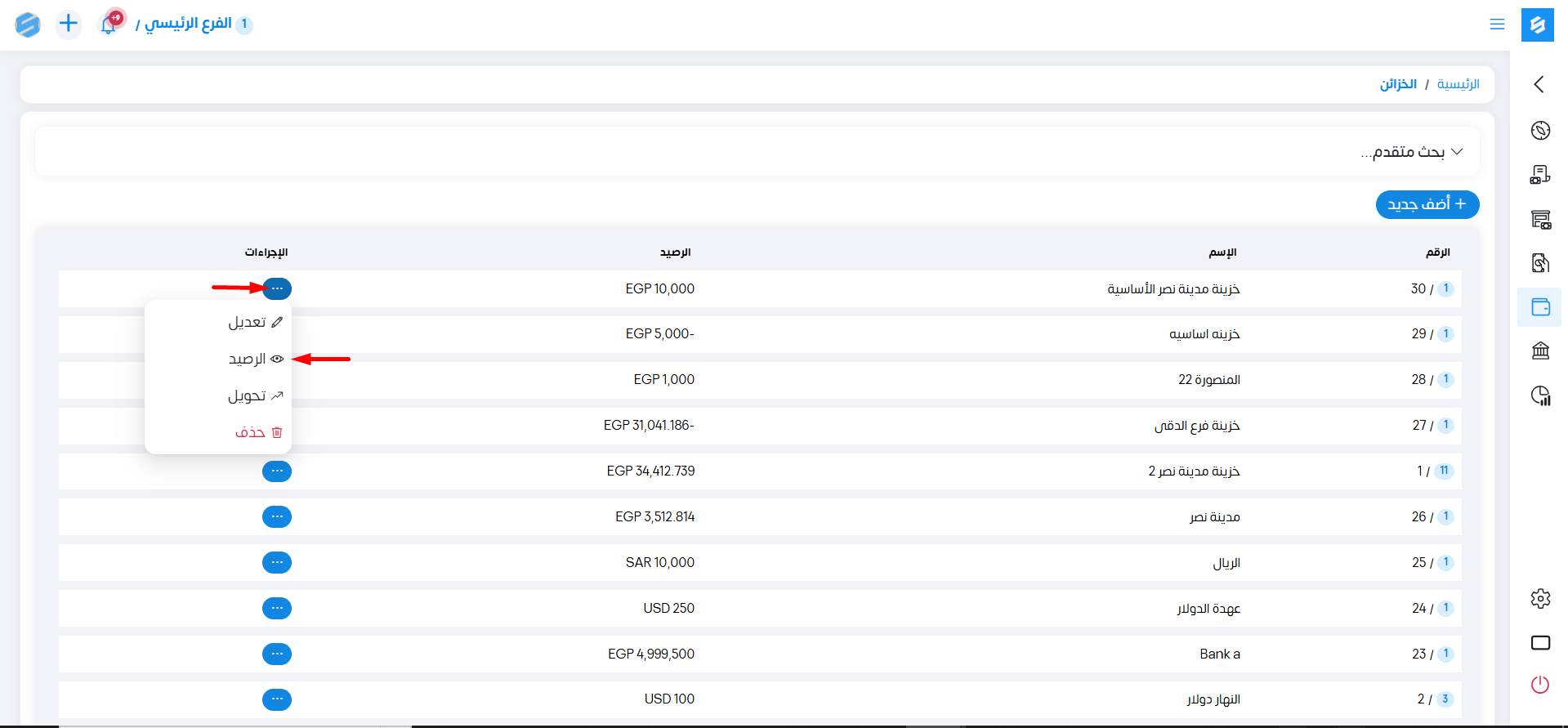Open actions menu for الريال row
The width and height of the screenshot is (1568, 728).
point(277,562)
